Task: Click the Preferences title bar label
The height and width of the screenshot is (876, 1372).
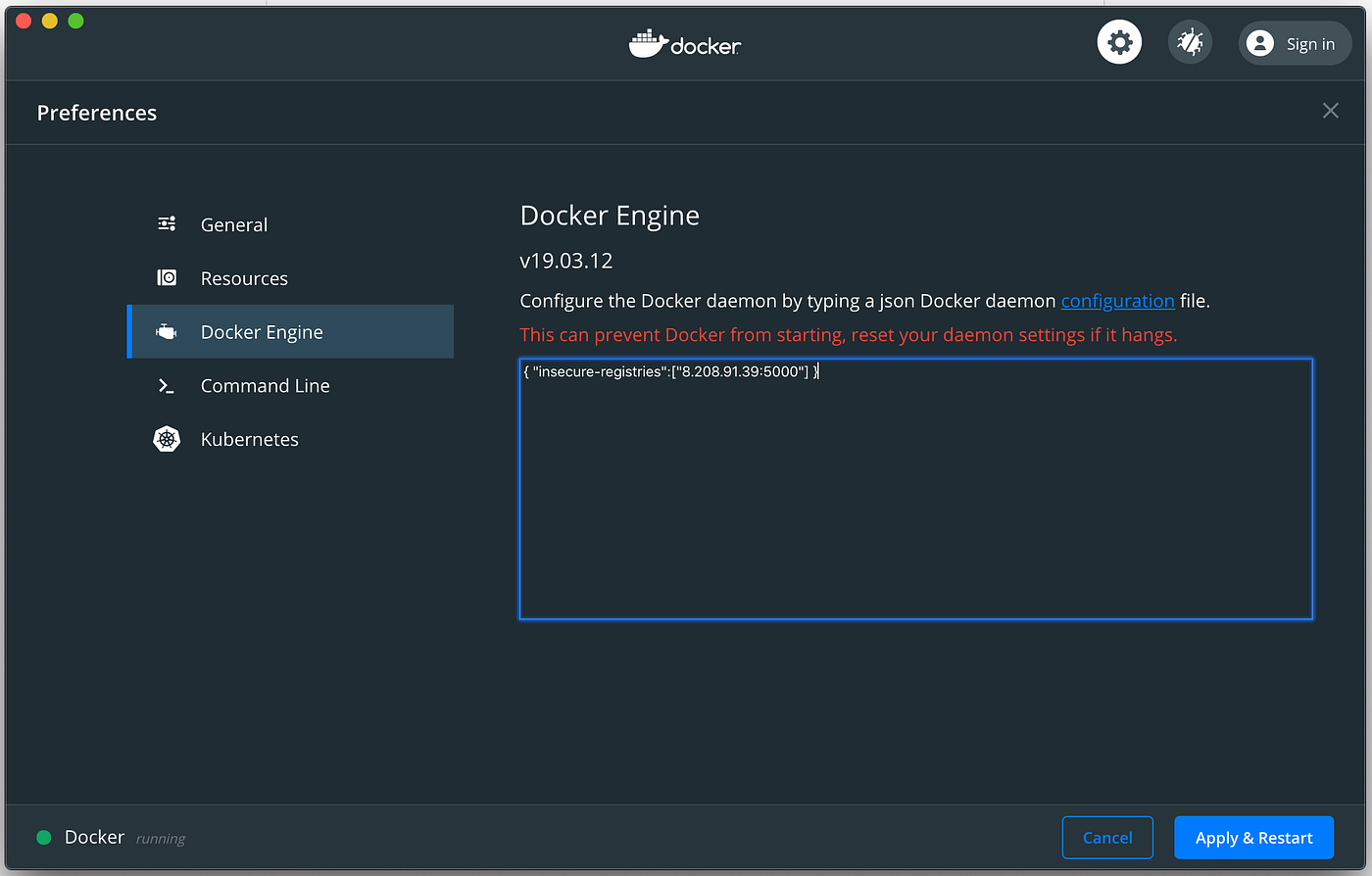Action: pyautogui.click(x=96, y=112)
